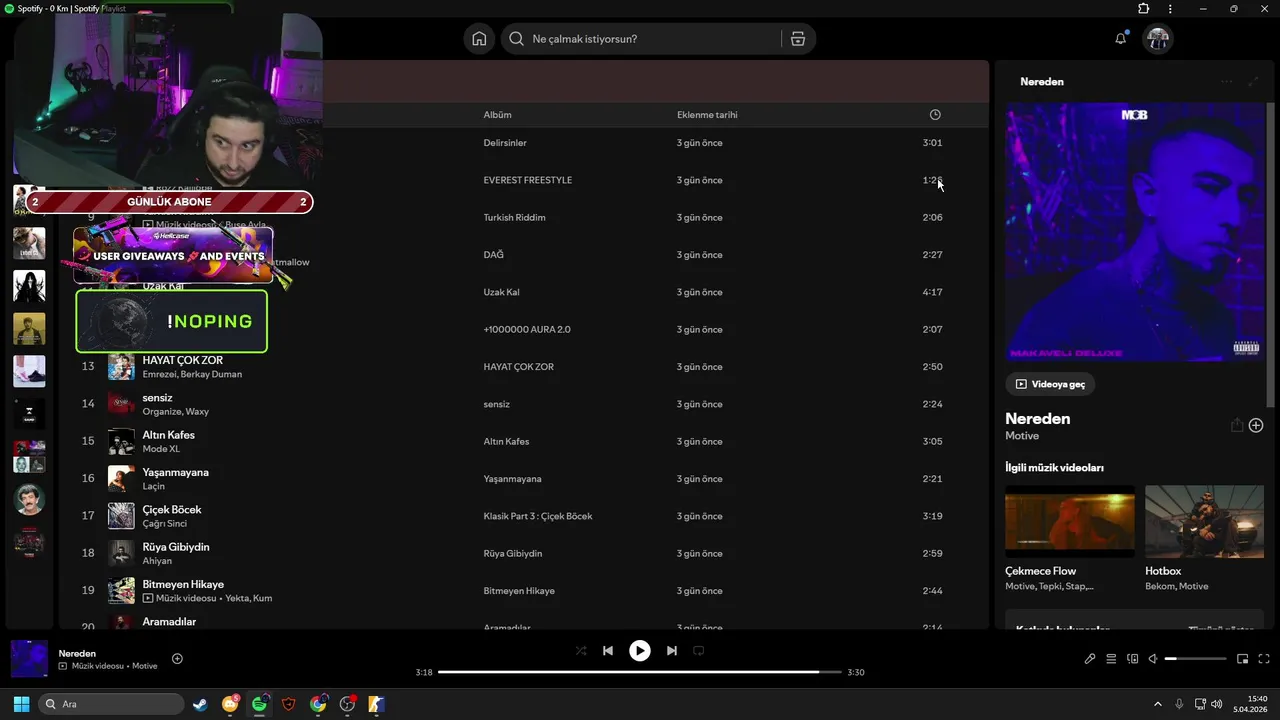Image resolution: width=1280 pixels, height=720 pixels.
Task: Sort by the Albüm column header
Action: (497, 115)
